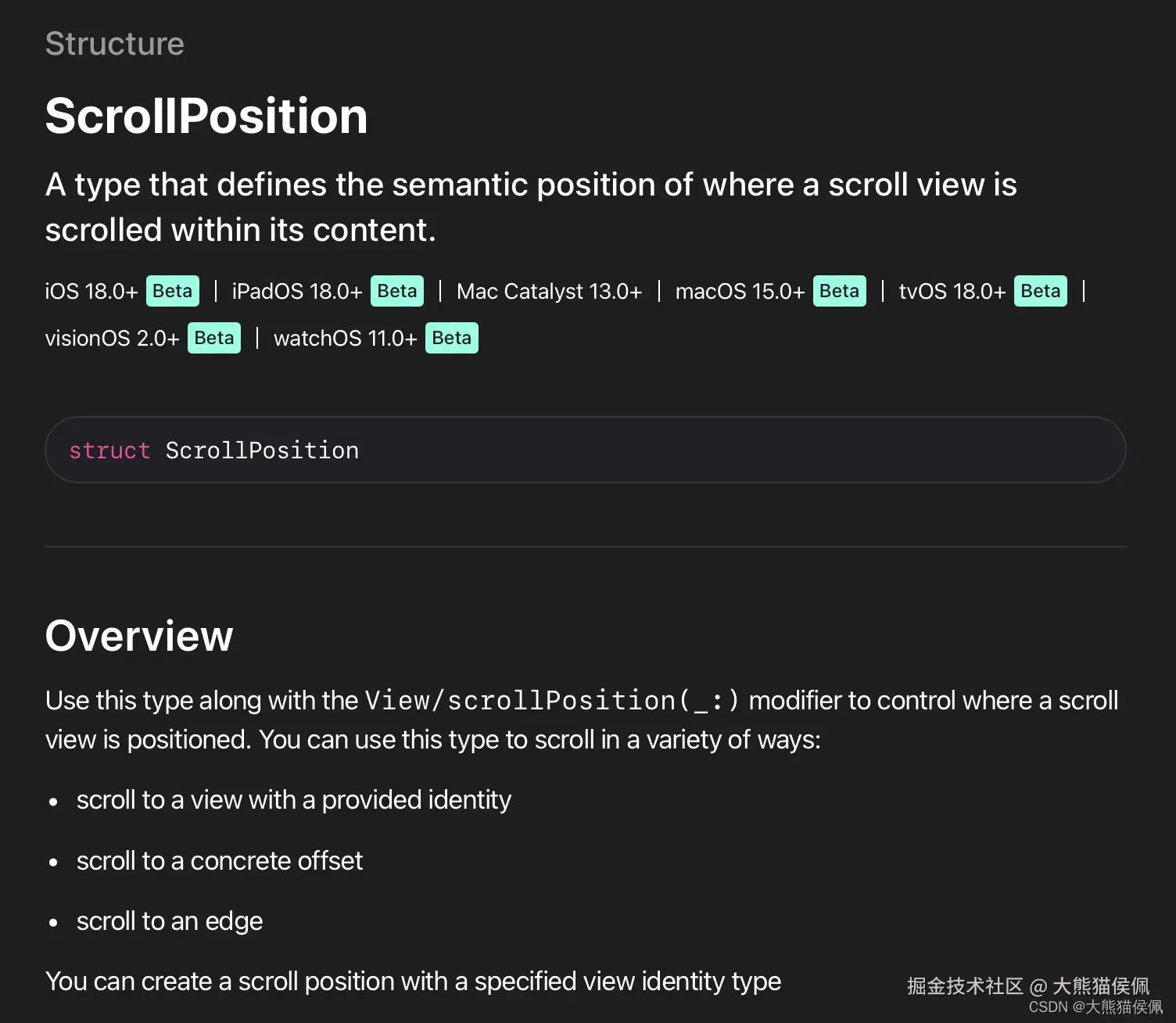Click "scroll to a view with a provided identity"
The image size is (1176, 1023).
pyautogui.click(x=294, y=800)
